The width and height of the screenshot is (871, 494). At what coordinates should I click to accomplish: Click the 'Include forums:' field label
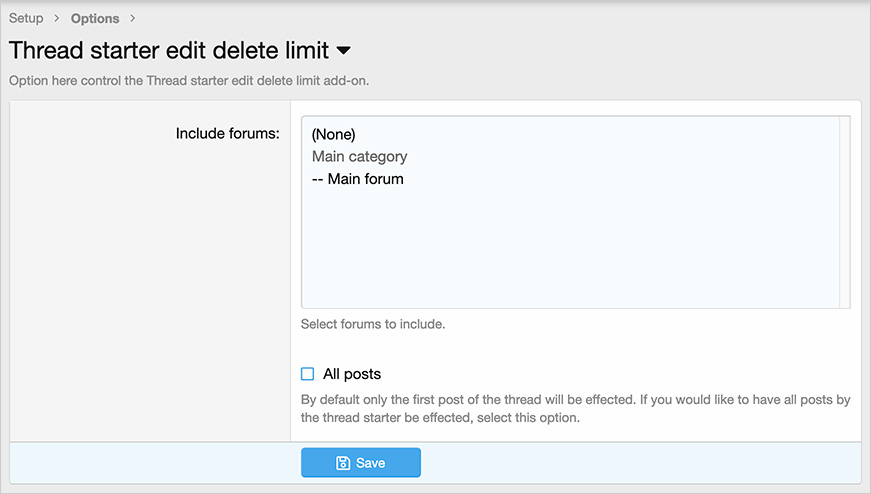coord(227,132)
